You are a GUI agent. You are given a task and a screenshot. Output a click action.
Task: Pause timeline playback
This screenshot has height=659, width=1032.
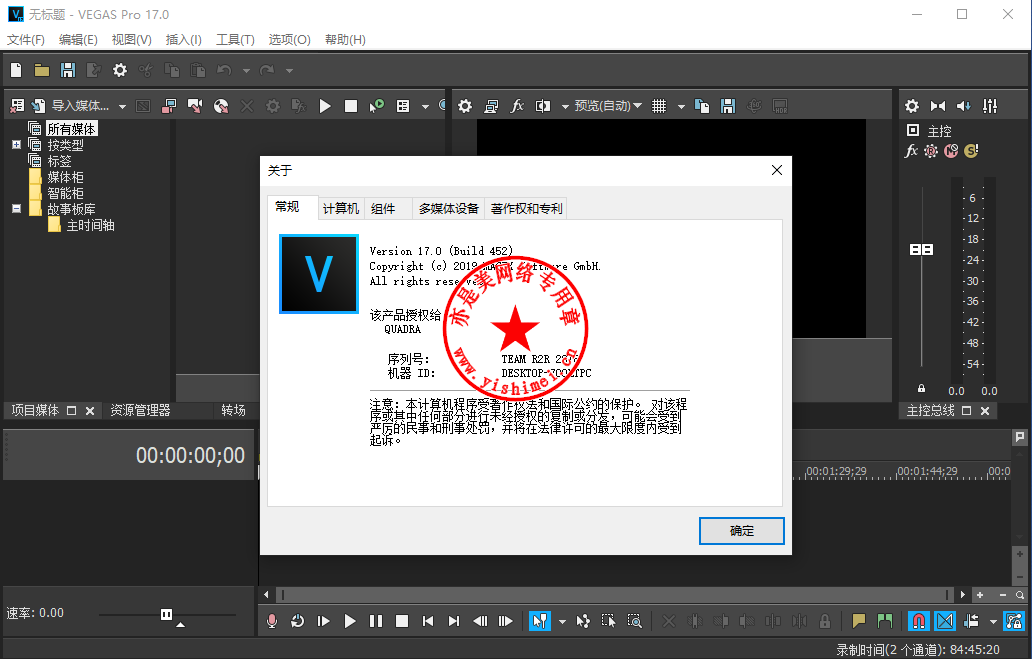pyautogui.click(x=376, y=621)
